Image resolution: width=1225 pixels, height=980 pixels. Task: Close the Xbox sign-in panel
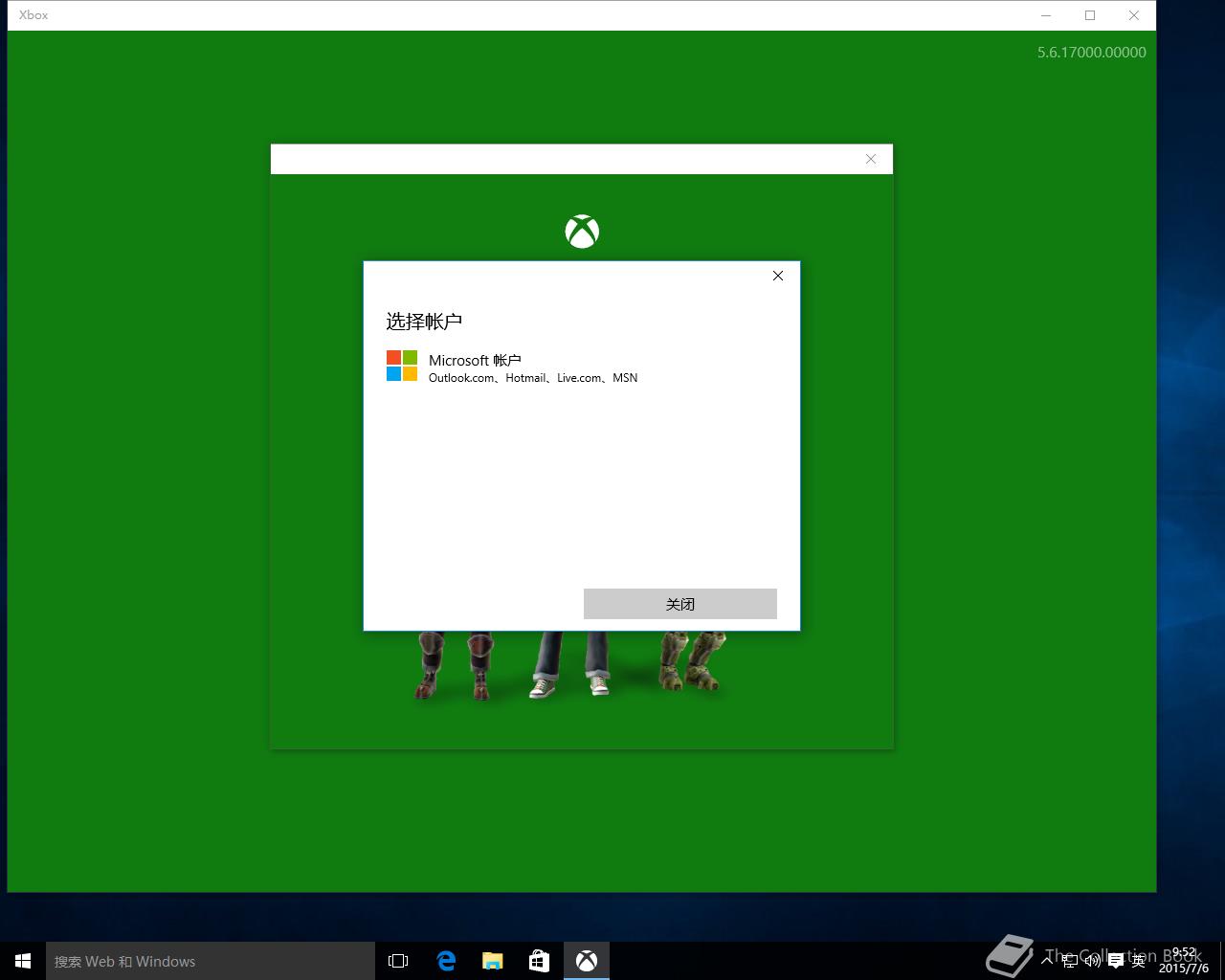(x=871, y=159)
